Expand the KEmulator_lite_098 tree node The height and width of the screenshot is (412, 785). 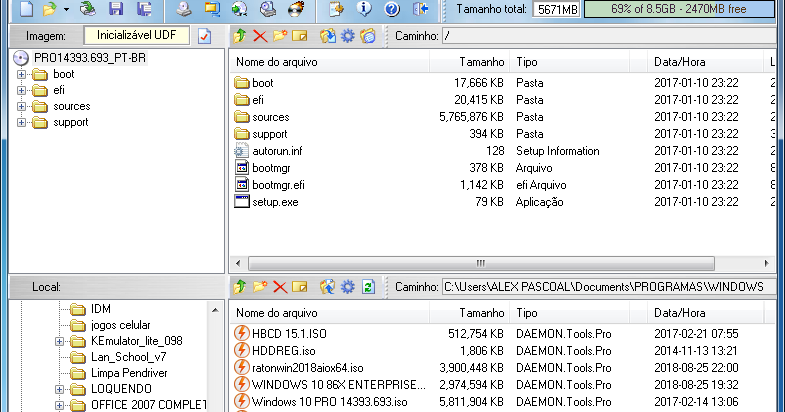(x=59, y=341)
